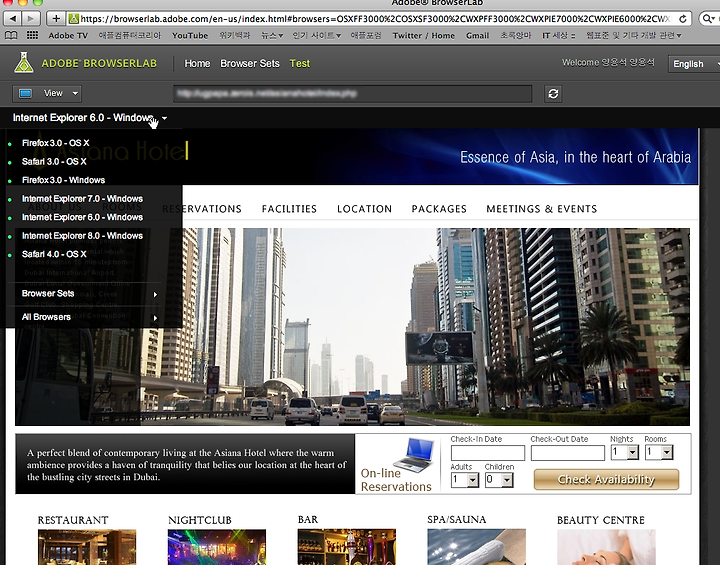Open the YouTube bookmark
This screenshot has width=720, height=565.
click(190, 35)
